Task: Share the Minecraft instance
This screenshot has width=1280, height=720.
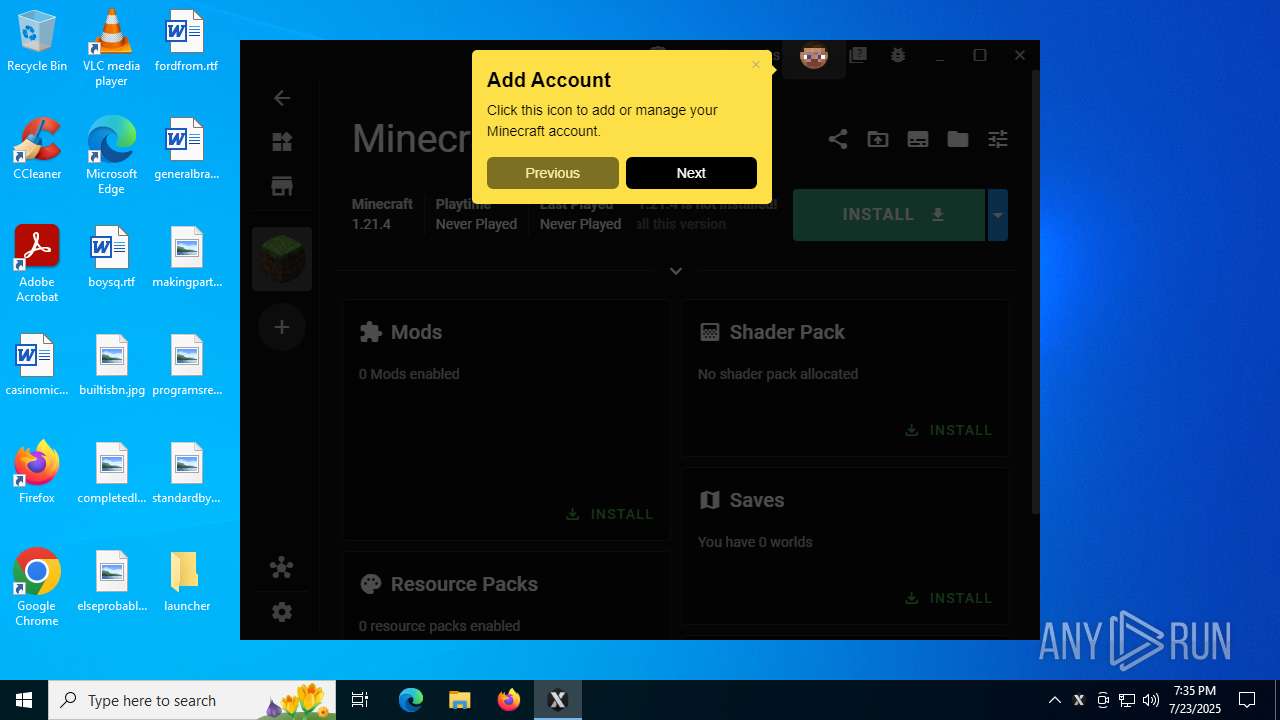Action: click(x=838, y=139)
